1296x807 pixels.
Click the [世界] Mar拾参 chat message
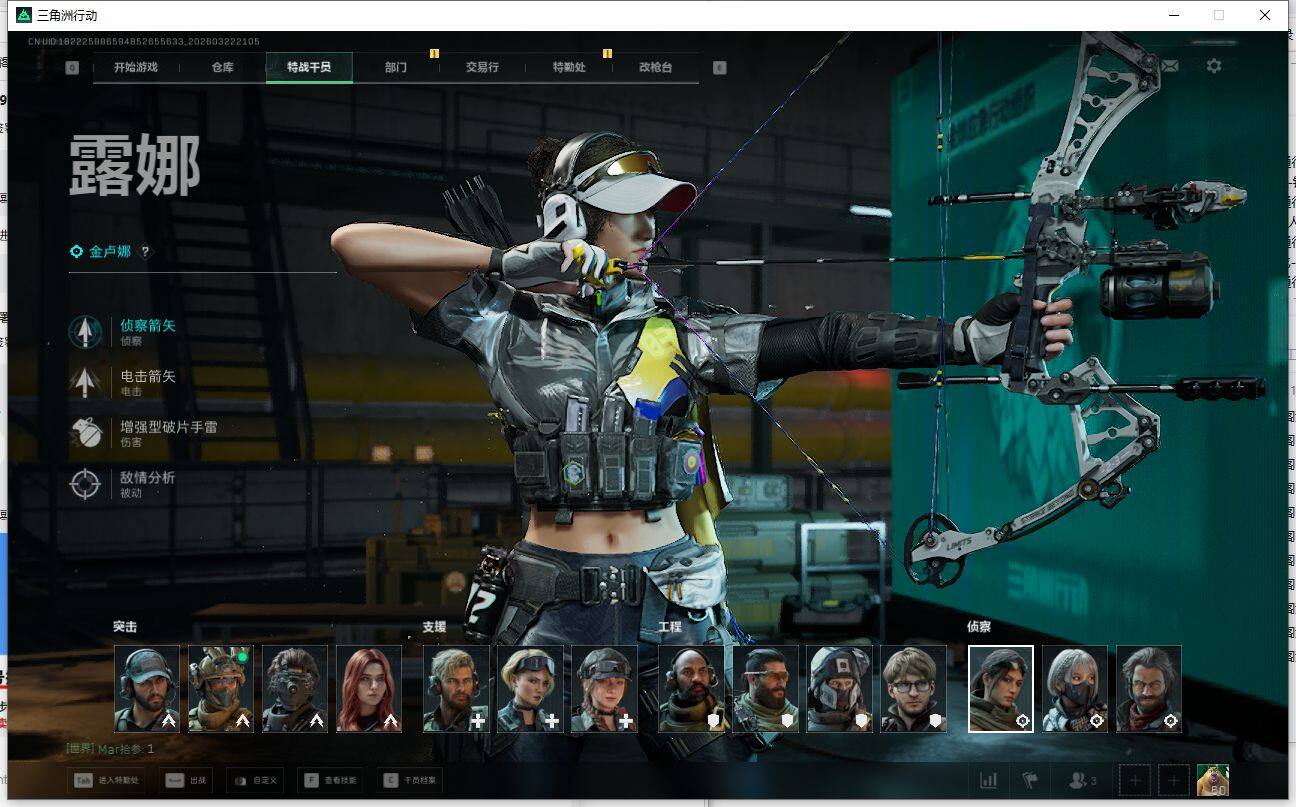tap(110, 748)
